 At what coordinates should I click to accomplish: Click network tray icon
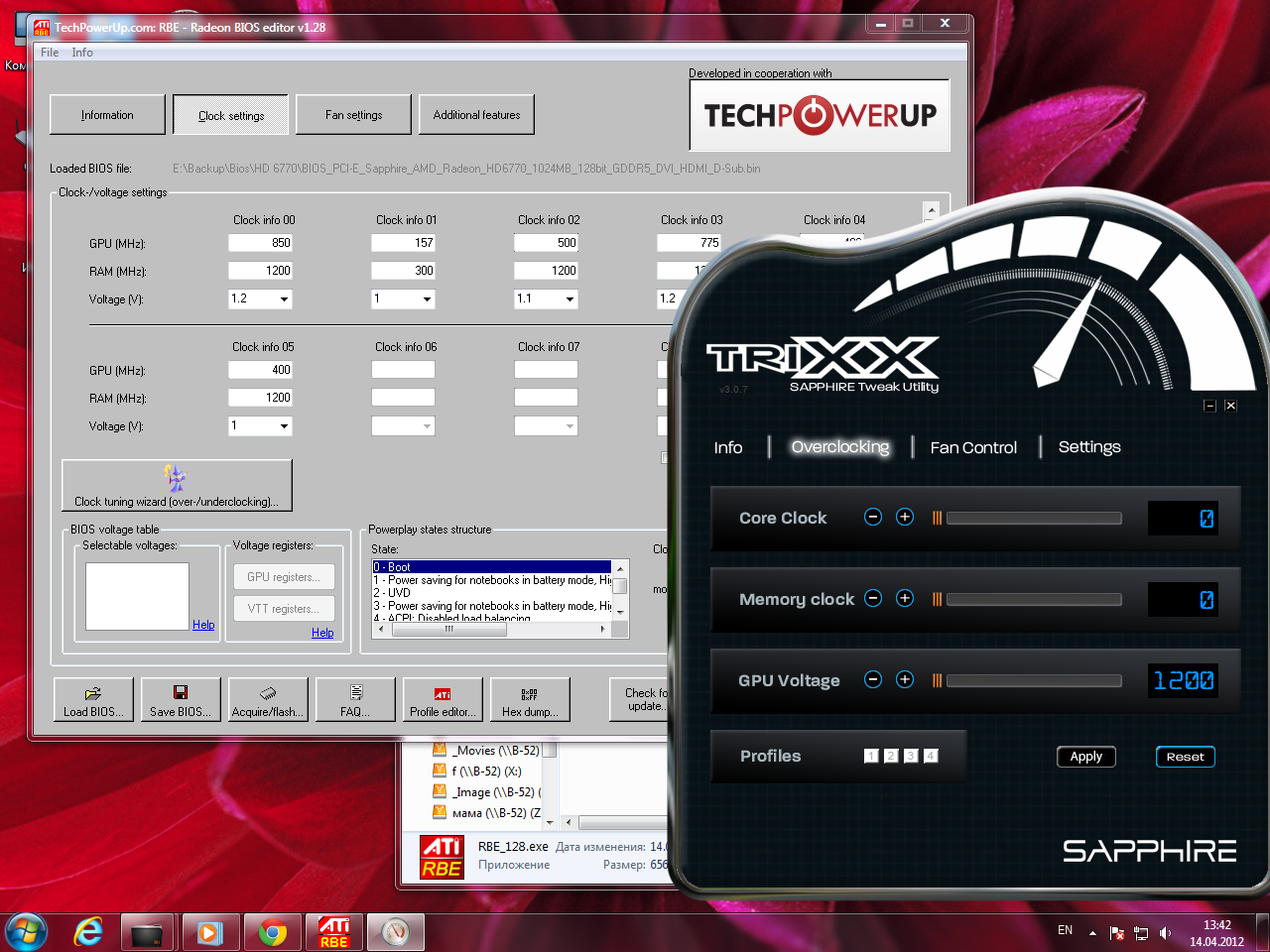click(x=1141, y=933)
